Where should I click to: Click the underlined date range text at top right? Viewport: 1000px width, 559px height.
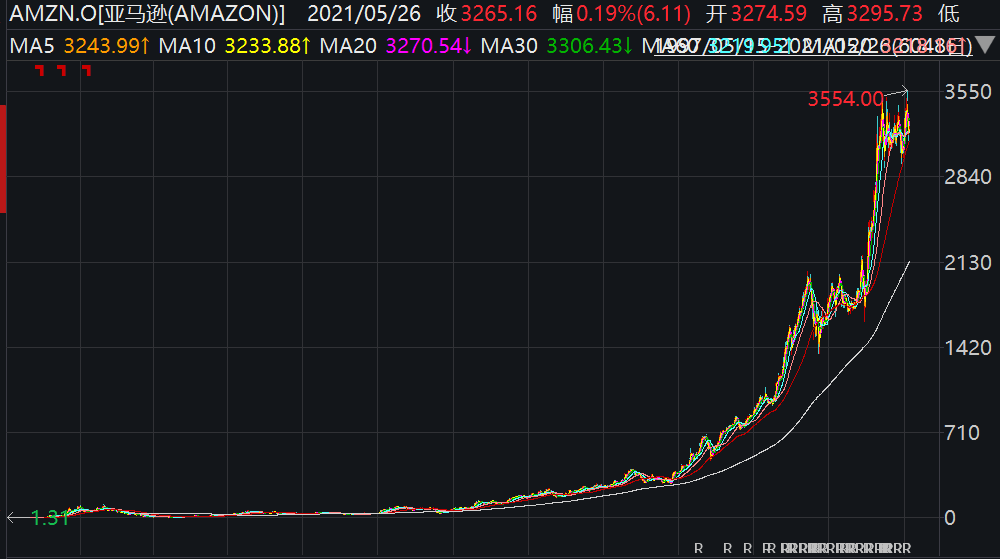813,46
